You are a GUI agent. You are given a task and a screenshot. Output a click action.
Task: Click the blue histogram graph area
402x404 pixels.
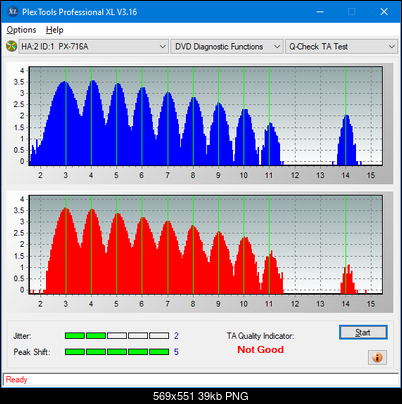click(x=206, y=116)
